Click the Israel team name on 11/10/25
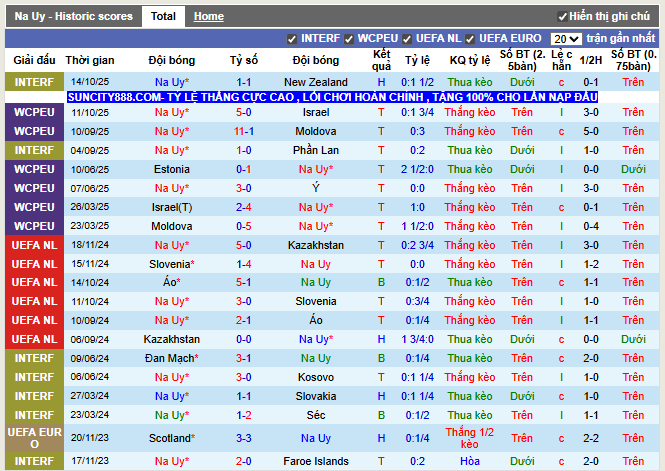 [x=316, y=112]
